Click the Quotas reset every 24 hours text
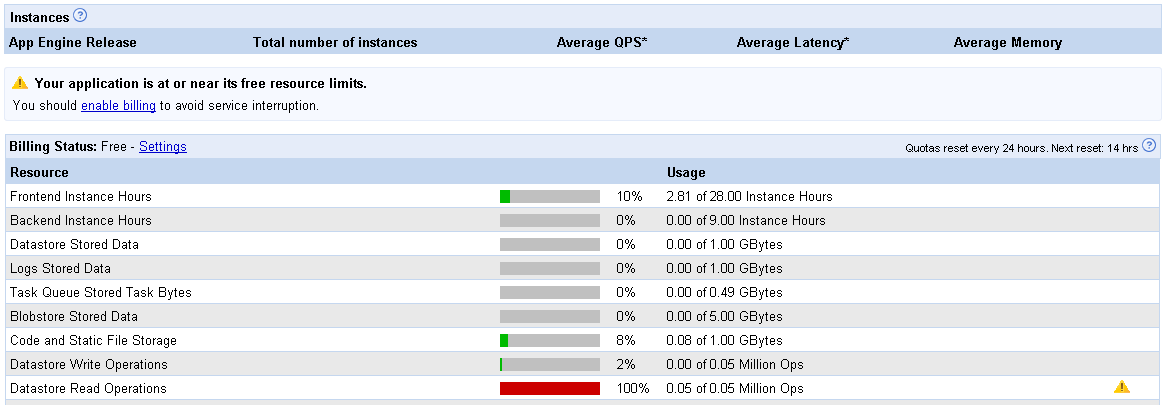1171x405 pixels. coord(1022,148)
